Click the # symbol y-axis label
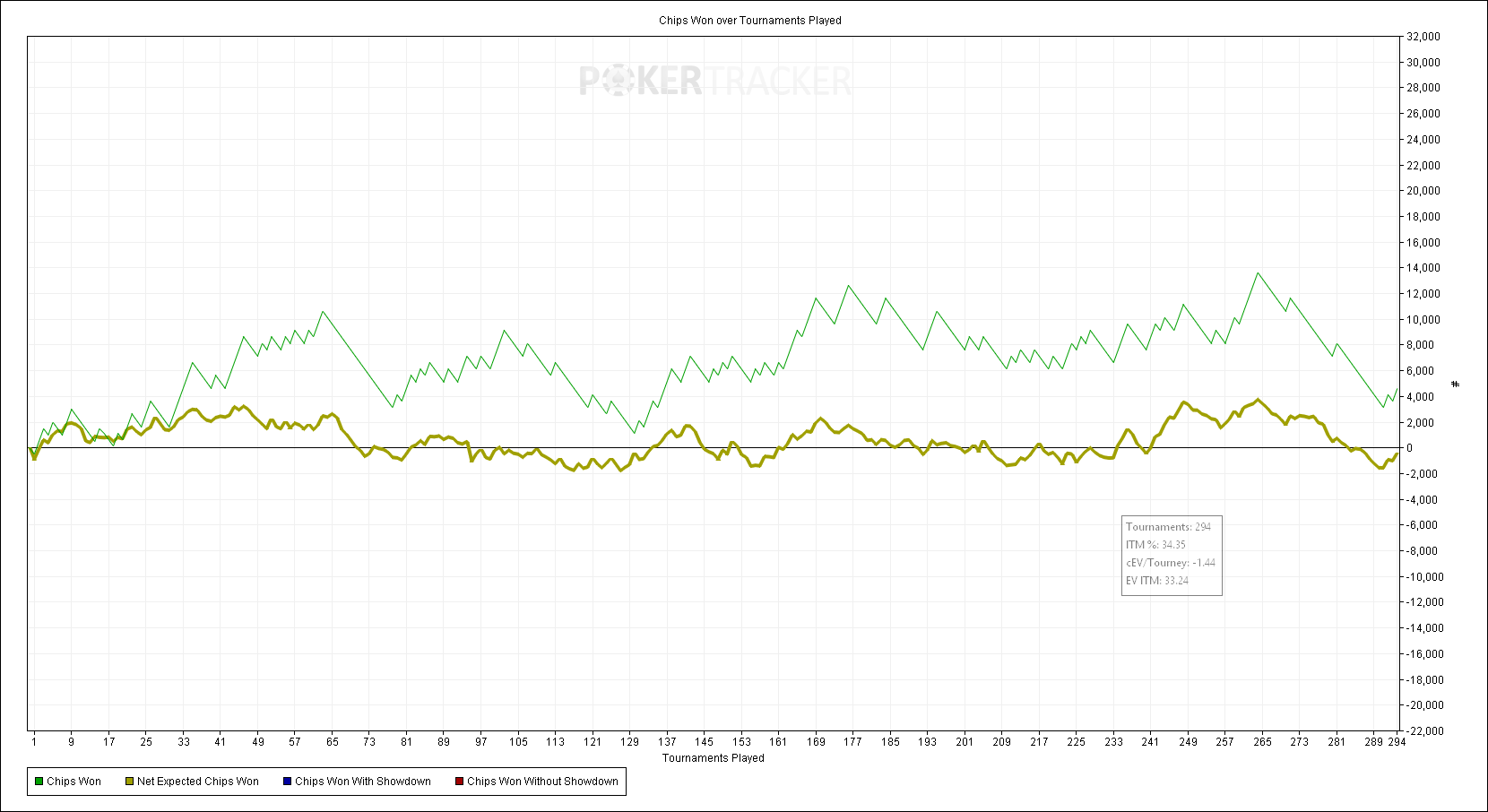Viewport: 1488px width, 812px height. click(1455, 384)
